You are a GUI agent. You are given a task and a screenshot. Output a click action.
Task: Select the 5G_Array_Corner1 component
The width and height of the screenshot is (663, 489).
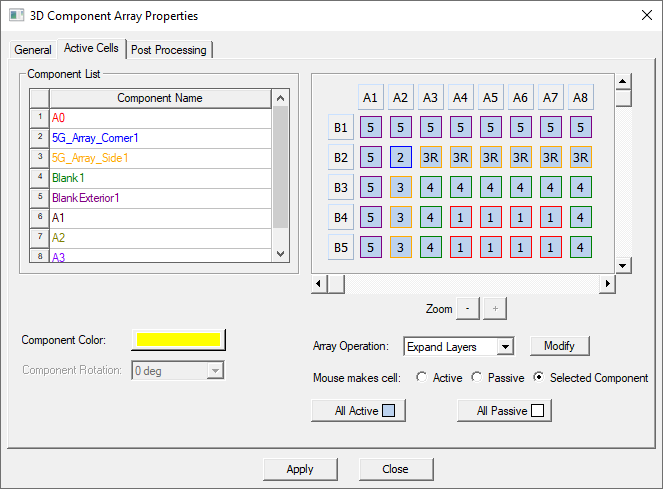tap(161, 138)
